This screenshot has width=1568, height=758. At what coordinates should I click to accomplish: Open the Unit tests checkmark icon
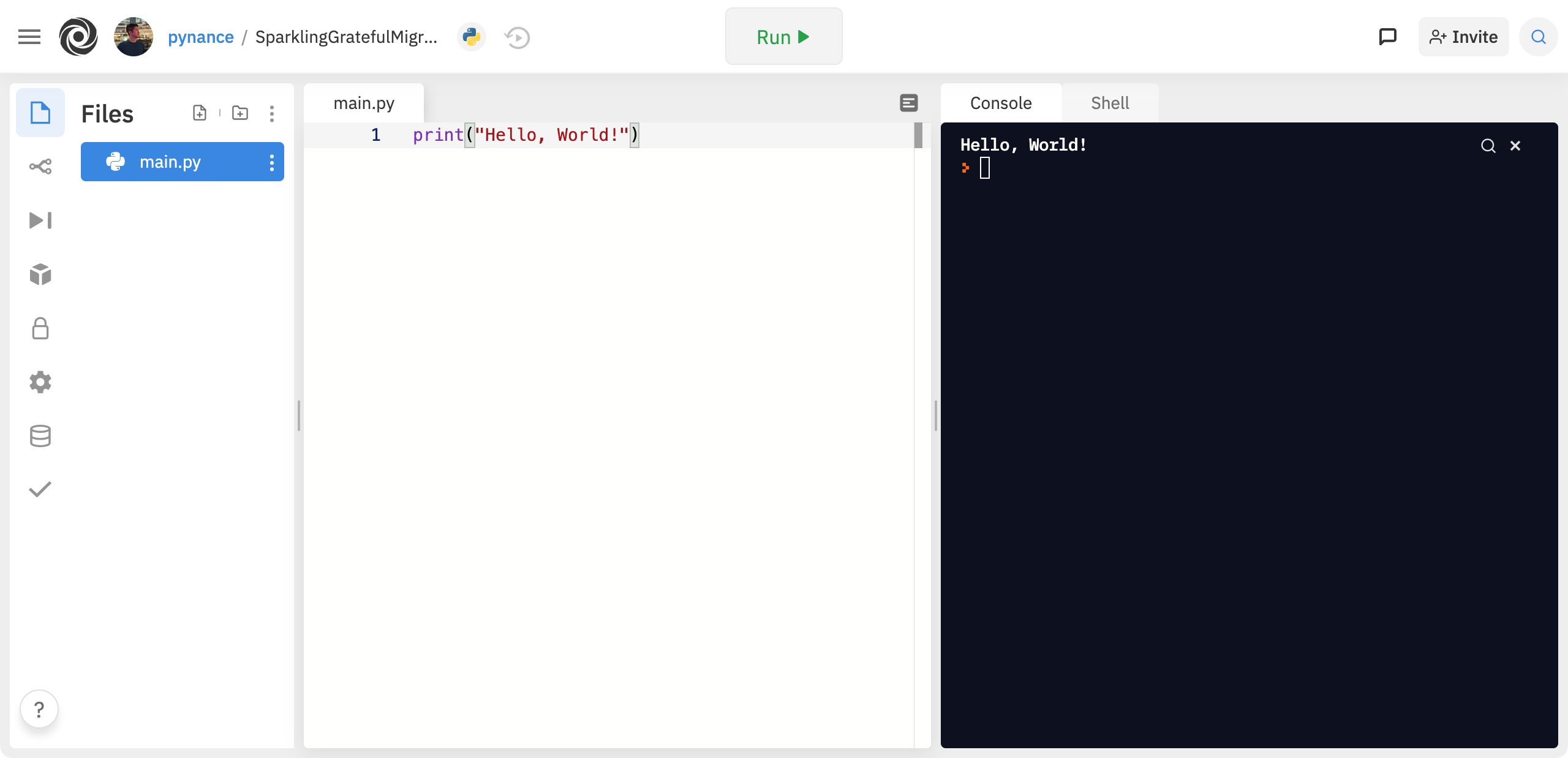coord(40,489)
